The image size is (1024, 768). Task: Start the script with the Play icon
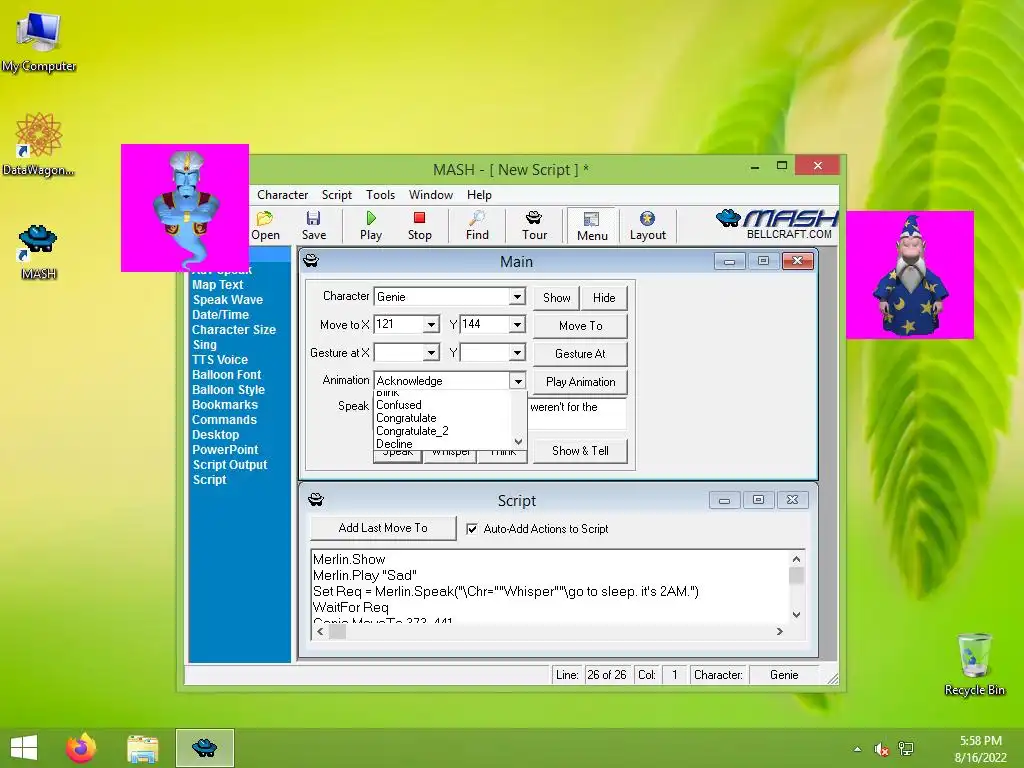[371, 225]
